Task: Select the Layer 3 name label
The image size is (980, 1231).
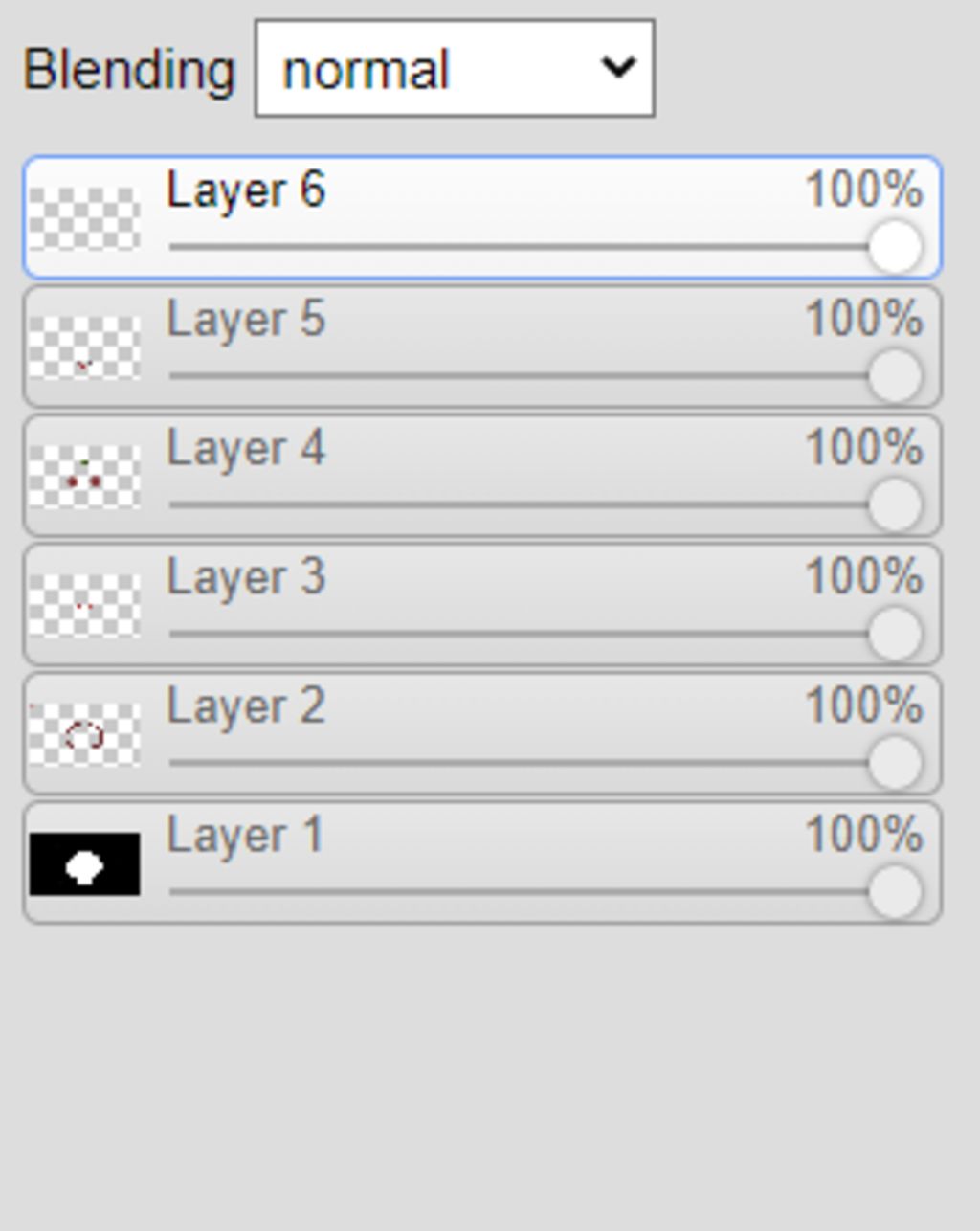Action: (x=246, y=578)
